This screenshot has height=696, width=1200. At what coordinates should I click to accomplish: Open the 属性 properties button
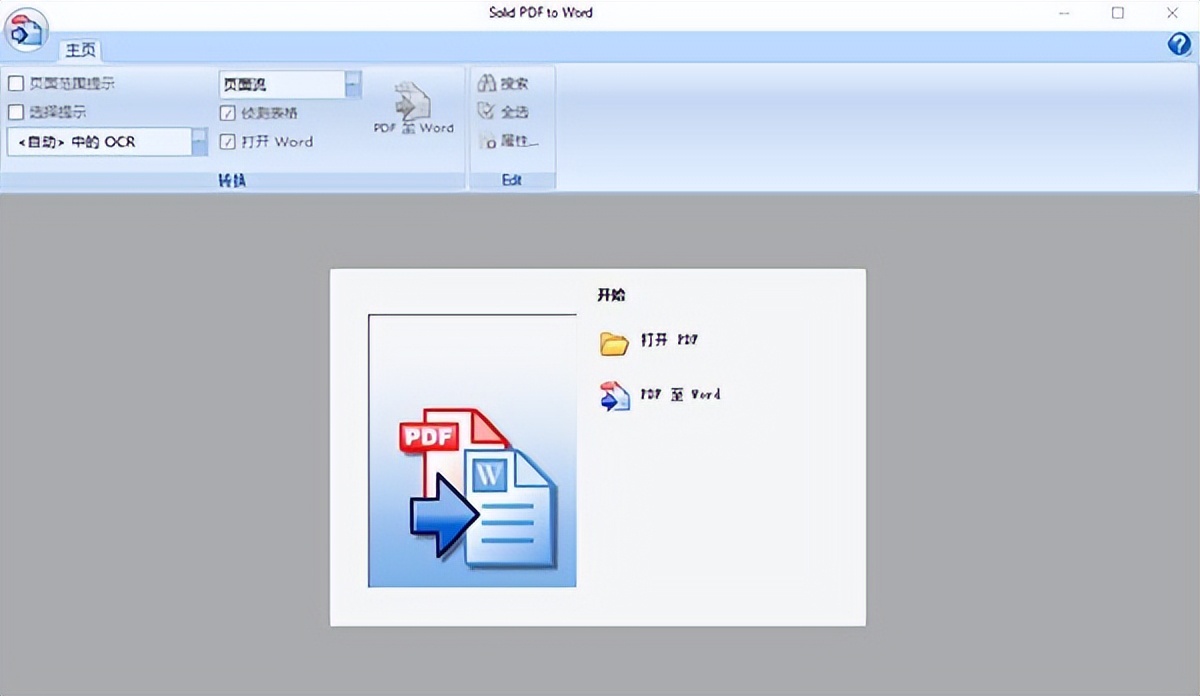[509, 142]
